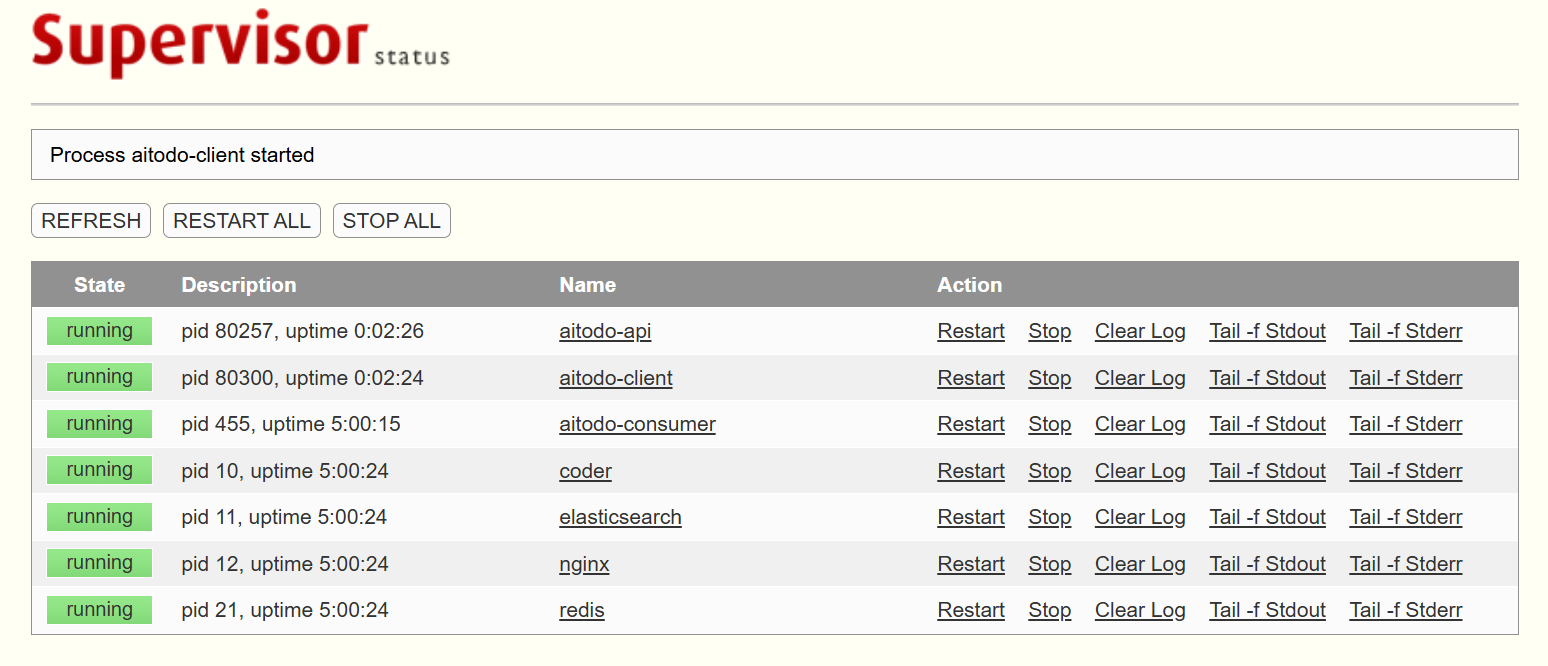1548x666 pixels.
Task: Click the running state badge for nginx
Action: 99,563
